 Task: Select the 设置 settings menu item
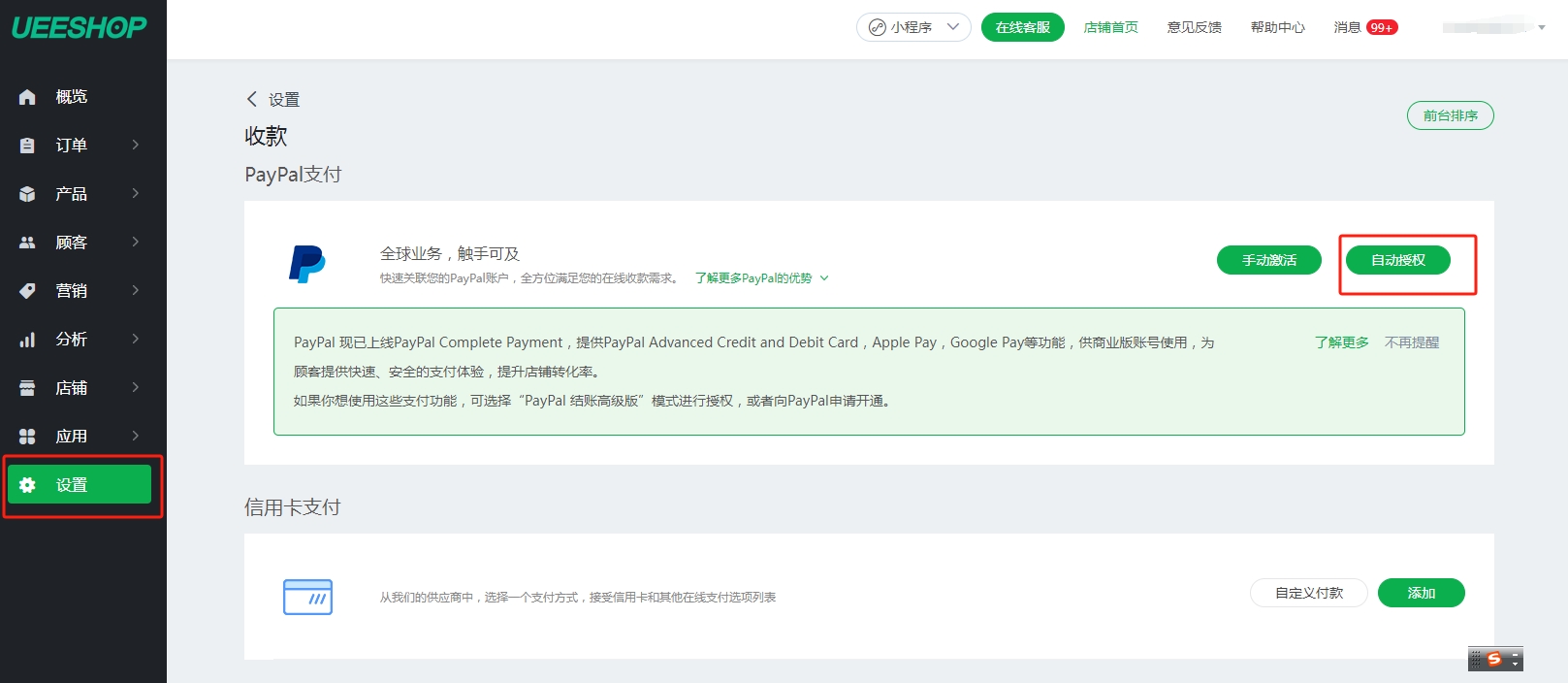[80, 484]
